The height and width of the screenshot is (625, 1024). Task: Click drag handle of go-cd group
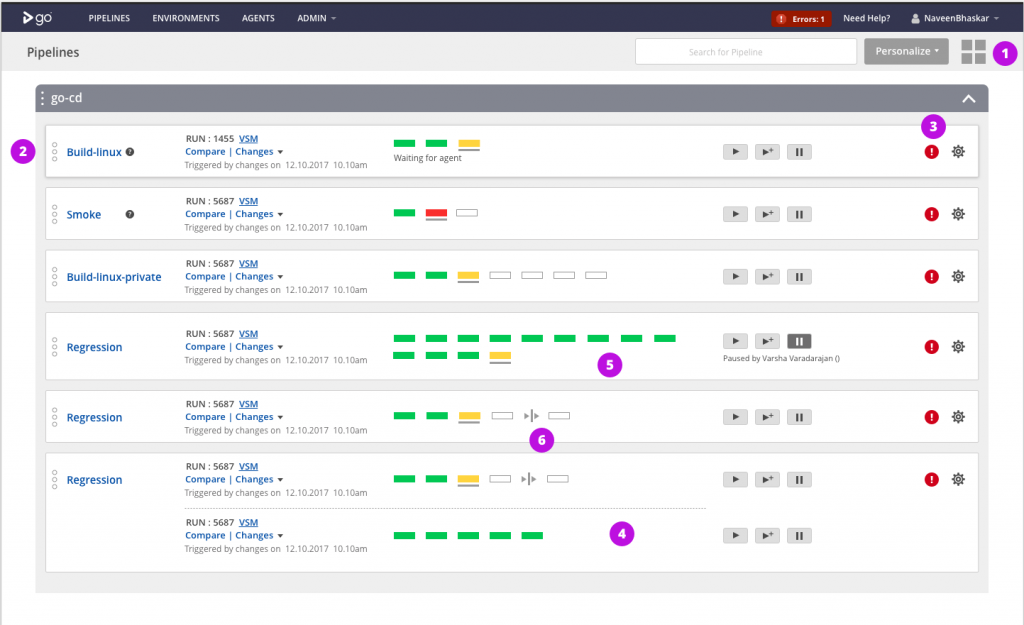click(42, 98)
